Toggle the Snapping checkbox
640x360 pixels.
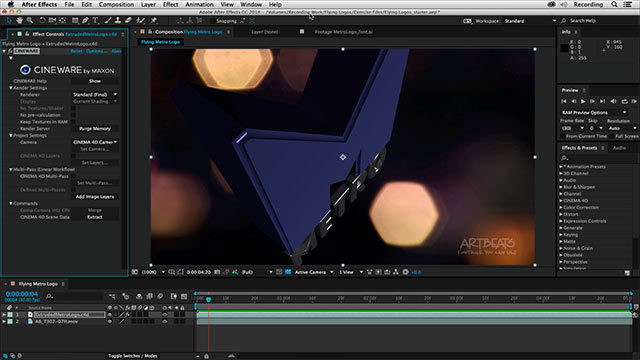point(213,21)
